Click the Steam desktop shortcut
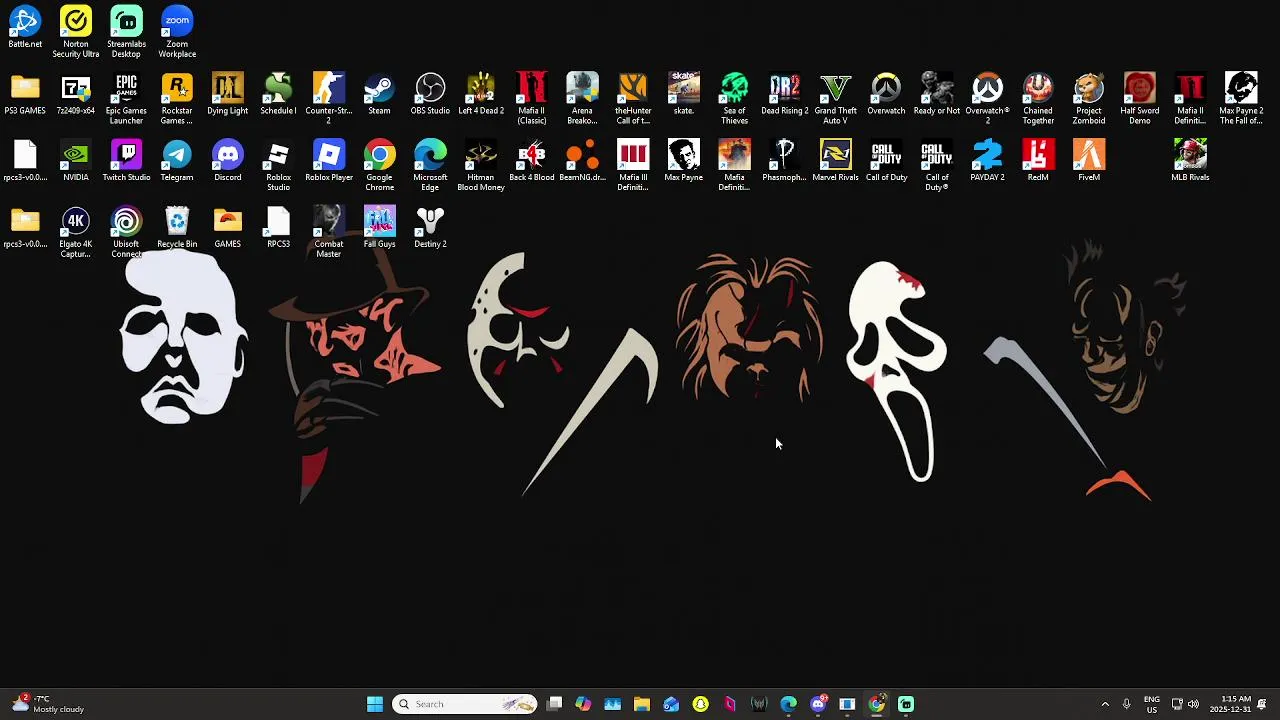 pos(379,95)
